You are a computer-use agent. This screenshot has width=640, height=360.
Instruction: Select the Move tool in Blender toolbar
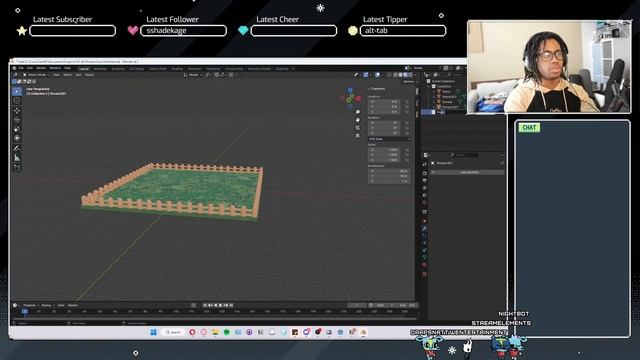coord(17,111)
